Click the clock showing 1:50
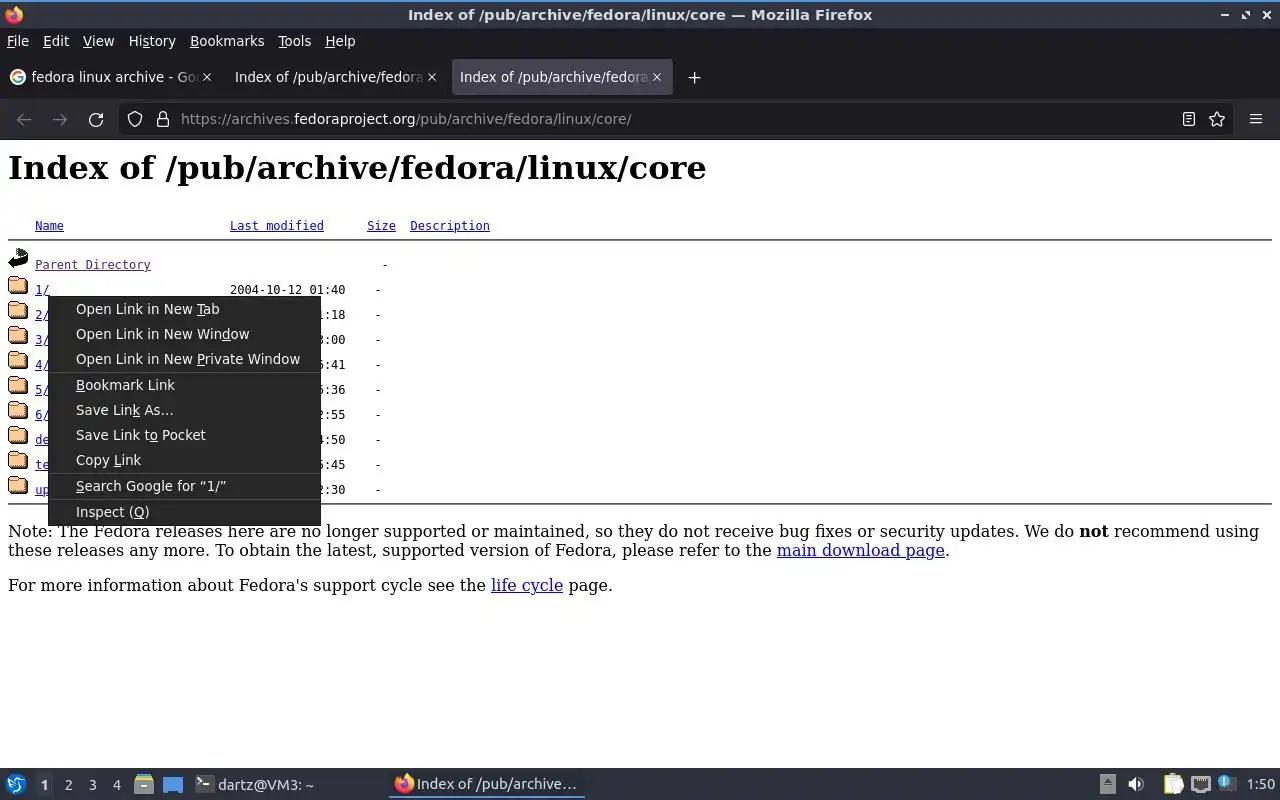This screenshot has height=800, width=1280. click(x=1261, y=785)
